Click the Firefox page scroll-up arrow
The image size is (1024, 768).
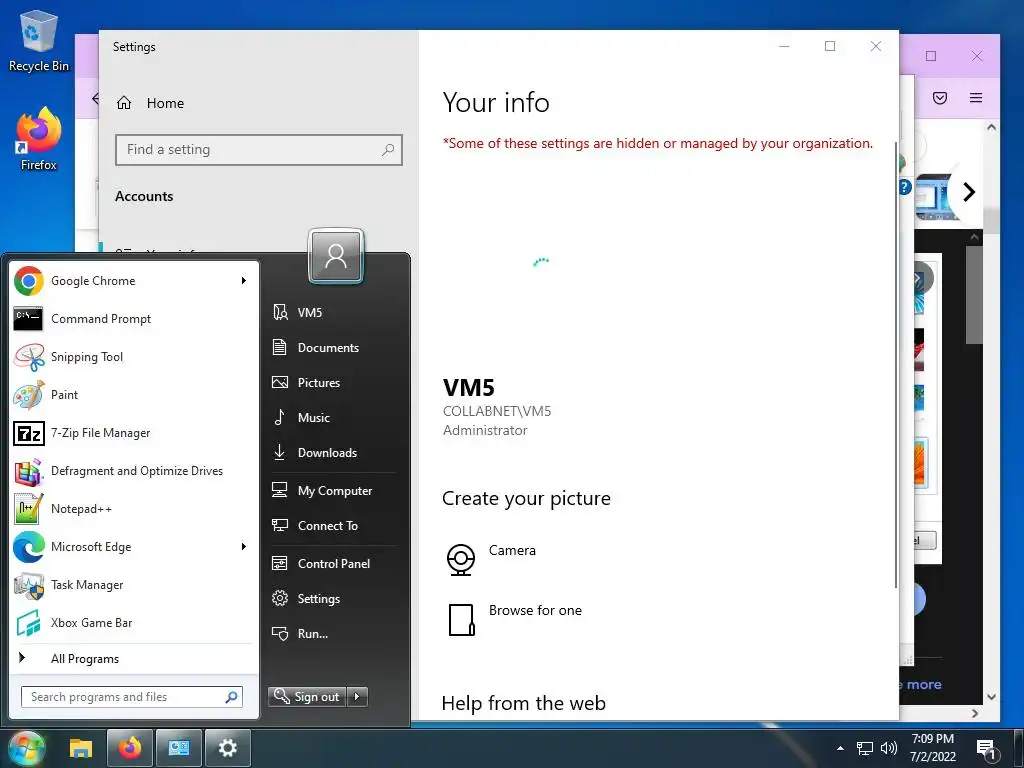(991, 127)
